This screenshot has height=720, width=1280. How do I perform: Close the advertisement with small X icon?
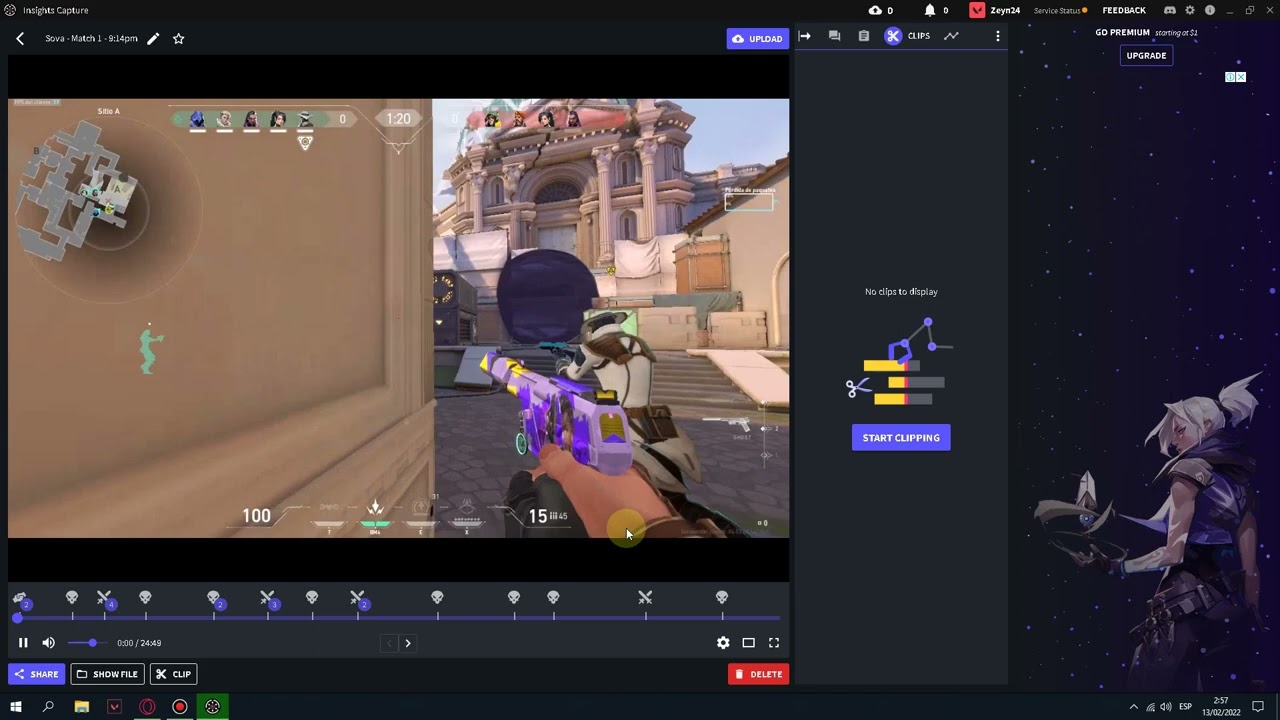pyautogui.click(x=1241, y=77)
